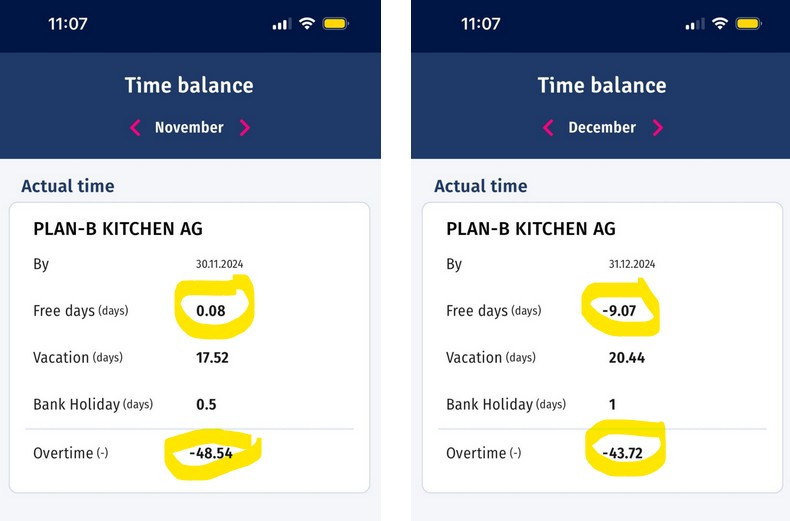Select Overtime value -48.54
This screenshot has width=790, height=521.
(x=211, y=453)
